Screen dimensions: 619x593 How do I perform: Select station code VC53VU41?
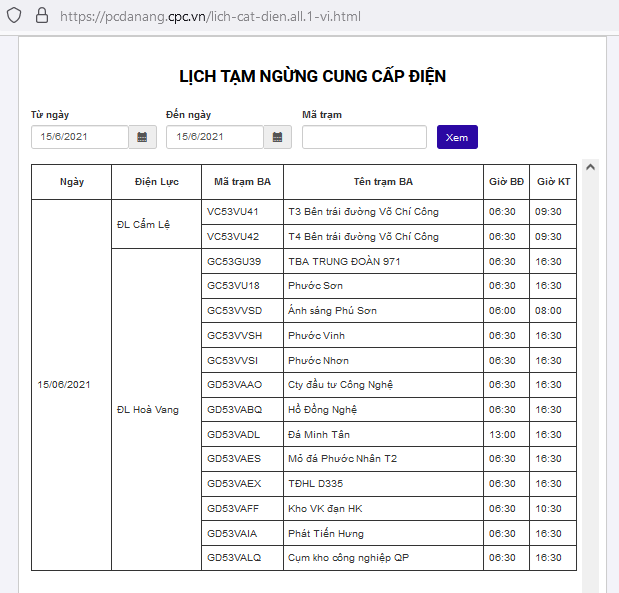(233, 212)
